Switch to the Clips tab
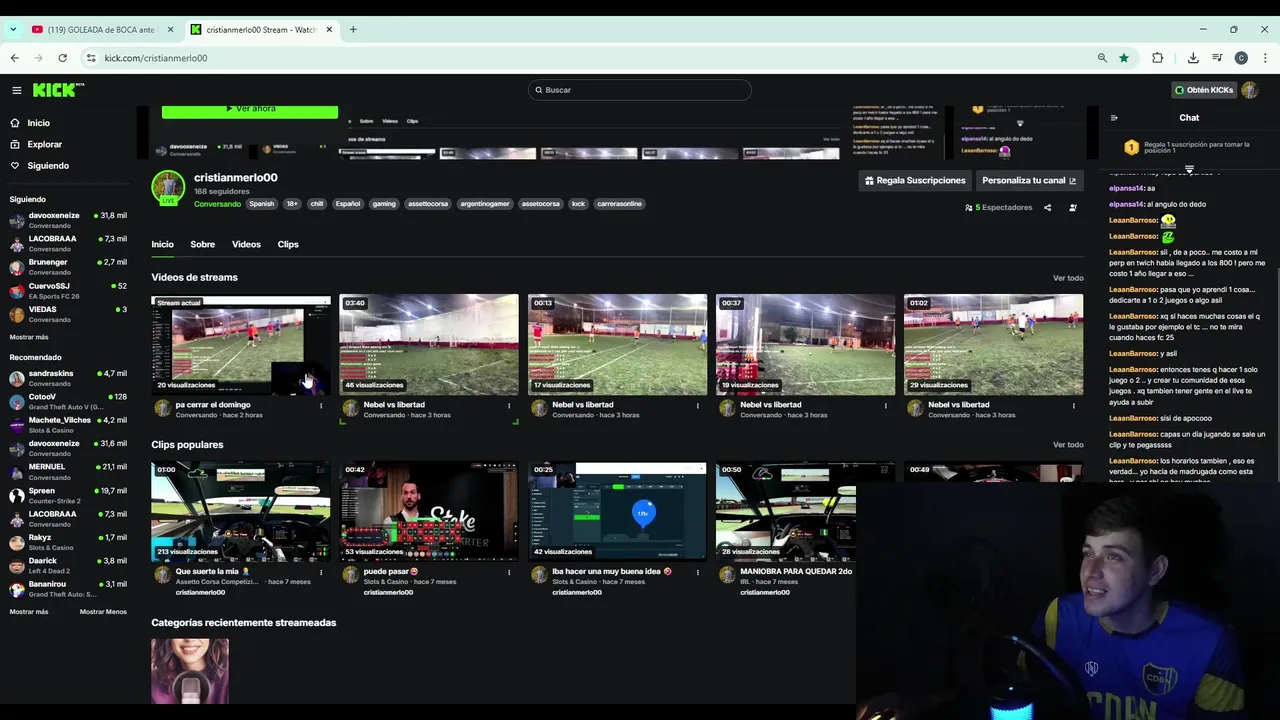This screenshot has width=1280, height=720. tap(288, 244)
